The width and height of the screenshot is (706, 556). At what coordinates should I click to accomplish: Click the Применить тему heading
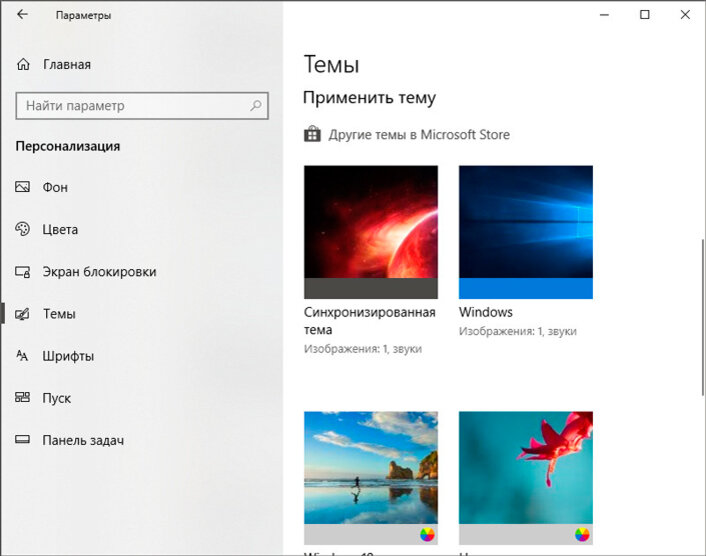[x=369, y=98]
